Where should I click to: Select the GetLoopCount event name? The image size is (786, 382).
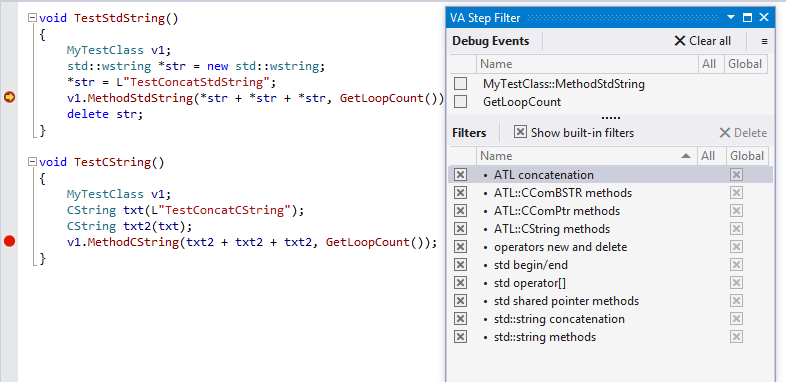click(x=522, y=102)
